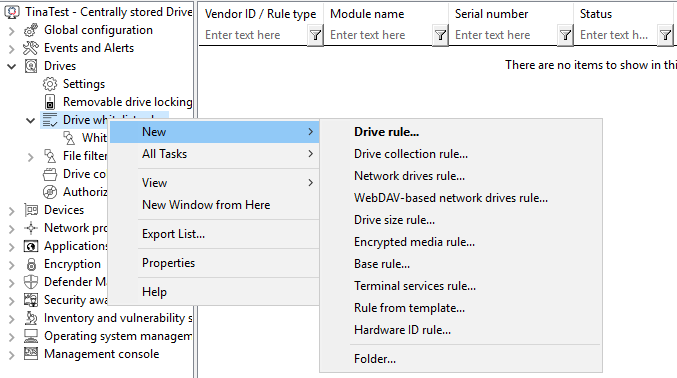Viewport: 677px width, 378px height.
Task: Click the Defender Management shield icon
Action: point(31,282)
